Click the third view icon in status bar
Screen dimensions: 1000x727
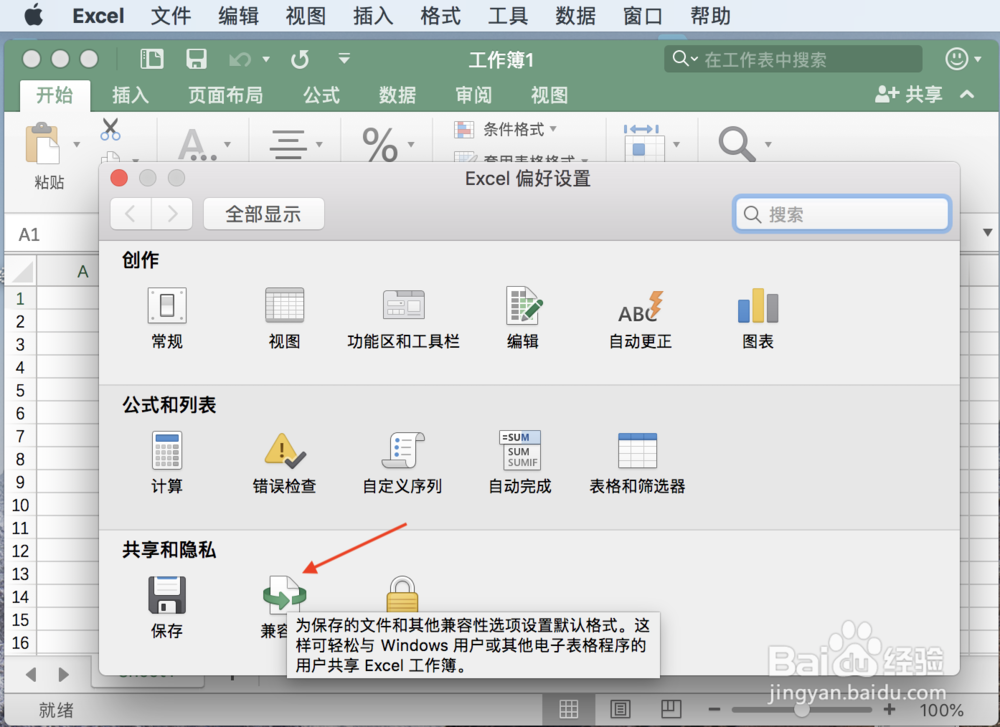click(x=671, y=709)
